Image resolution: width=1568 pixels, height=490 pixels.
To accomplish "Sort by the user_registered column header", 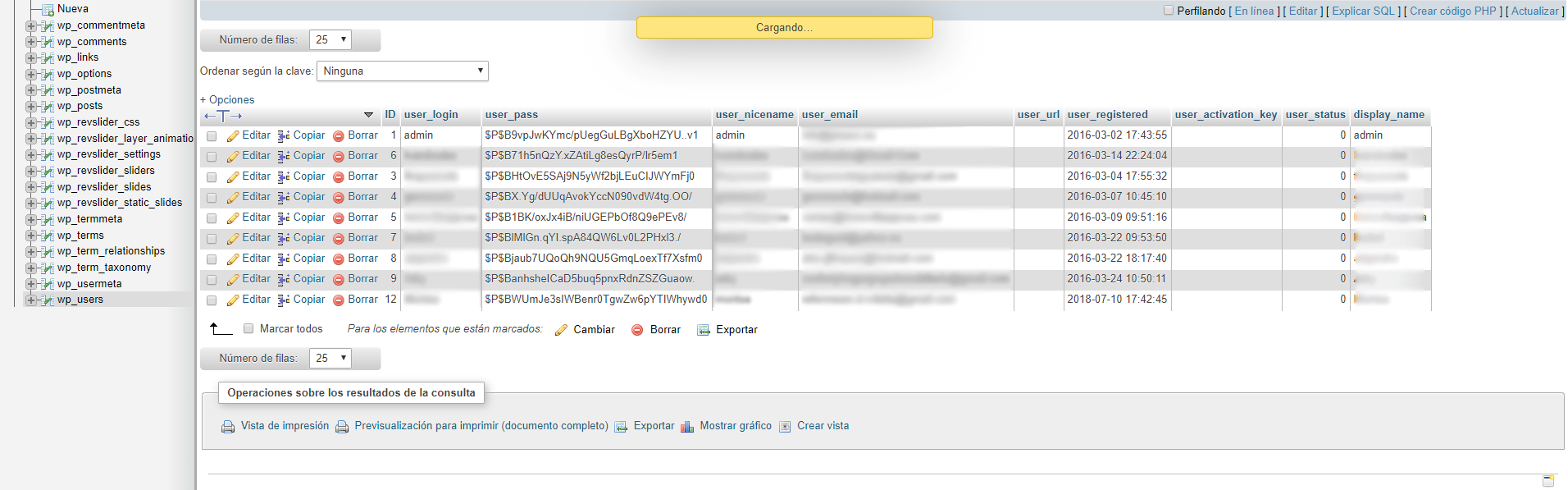I will point(1107,115).
